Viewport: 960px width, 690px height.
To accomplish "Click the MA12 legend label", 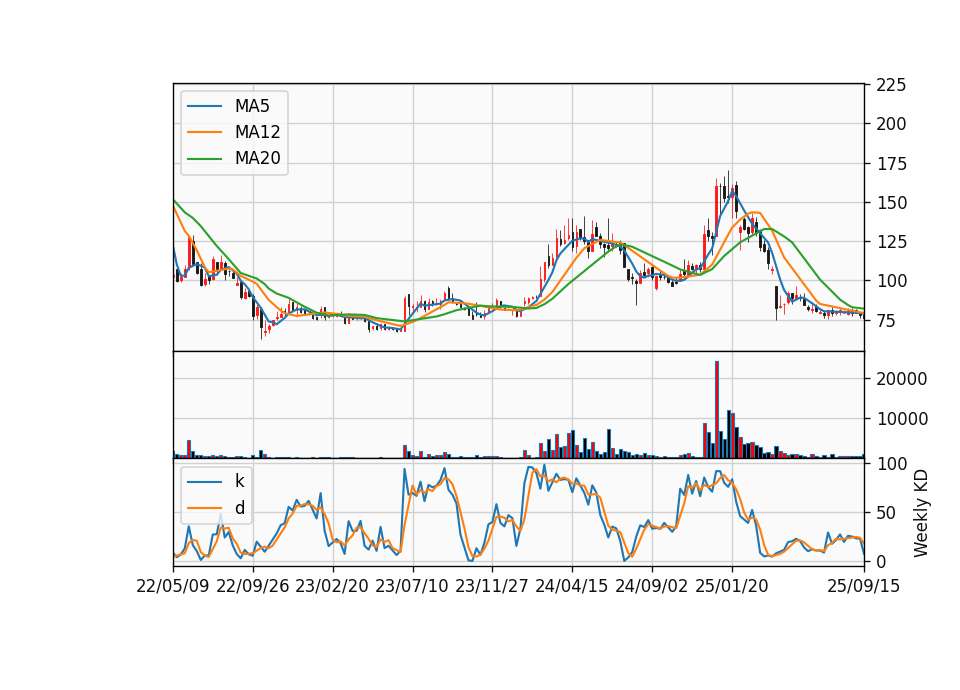I will click(257, 132).
